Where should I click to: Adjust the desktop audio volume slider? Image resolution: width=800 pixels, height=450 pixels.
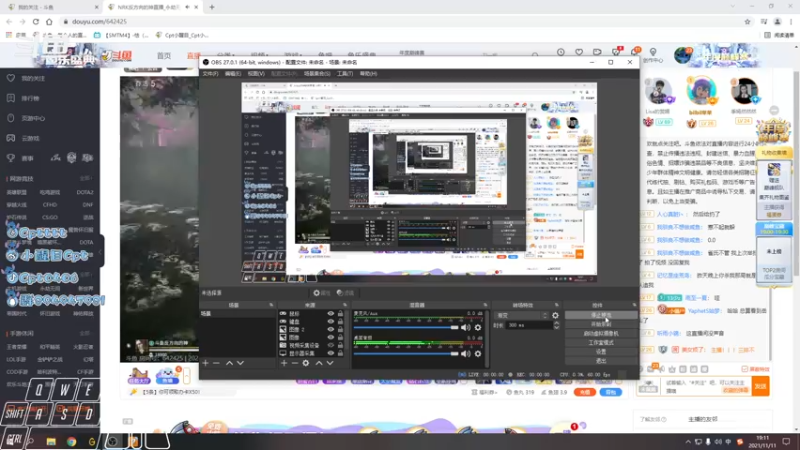tap(406, 354)
